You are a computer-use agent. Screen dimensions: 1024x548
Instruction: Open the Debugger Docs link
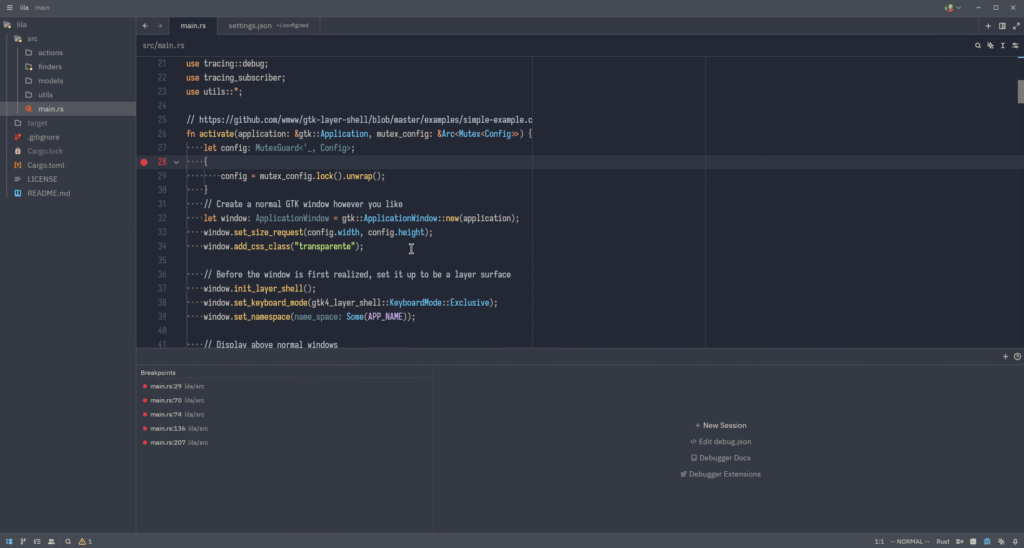click(720, 458)
